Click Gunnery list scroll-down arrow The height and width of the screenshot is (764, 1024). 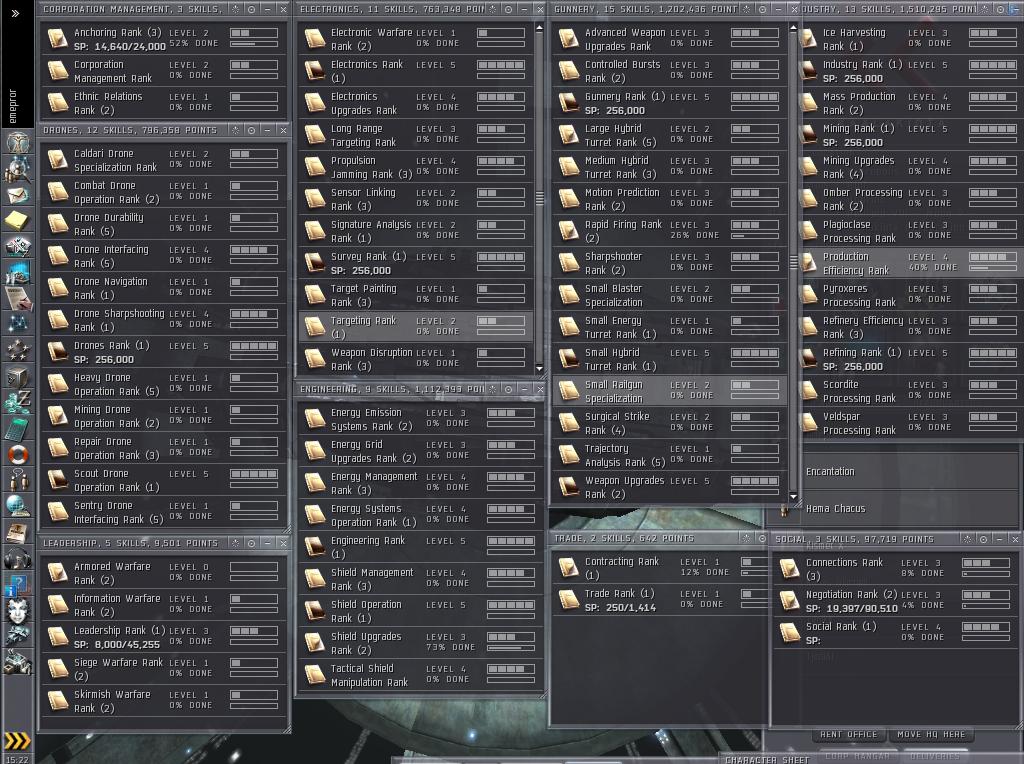click(x=793, y=496)
